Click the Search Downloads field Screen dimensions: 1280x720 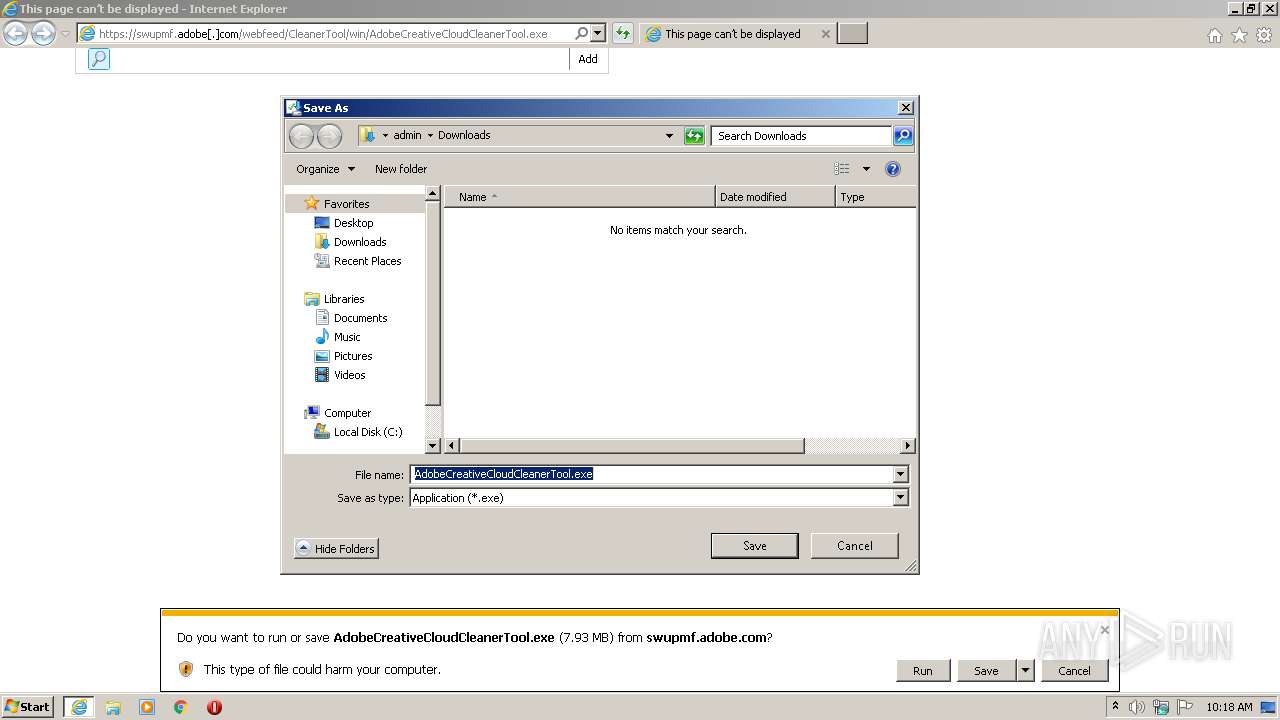801,136
